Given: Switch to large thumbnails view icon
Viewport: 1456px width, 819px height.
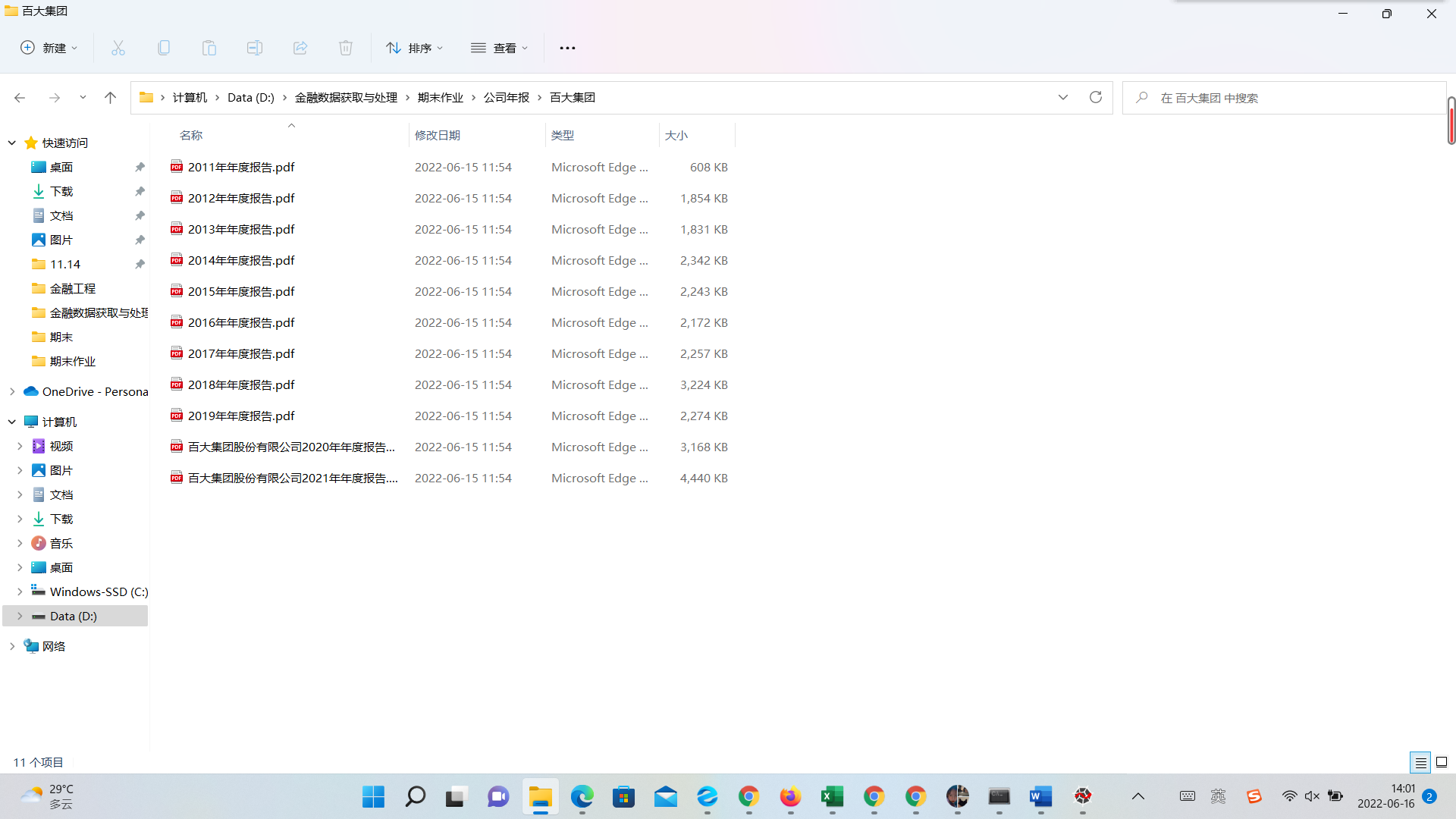Looking at the screenshot, I should [x=1442, y=762].
